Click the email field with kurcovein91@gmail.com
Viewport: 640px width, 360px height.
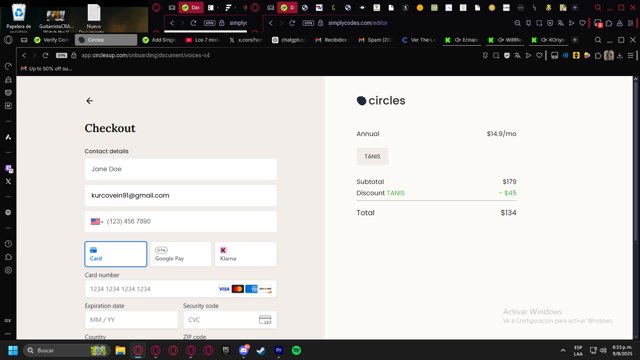[x=180, y=196]
